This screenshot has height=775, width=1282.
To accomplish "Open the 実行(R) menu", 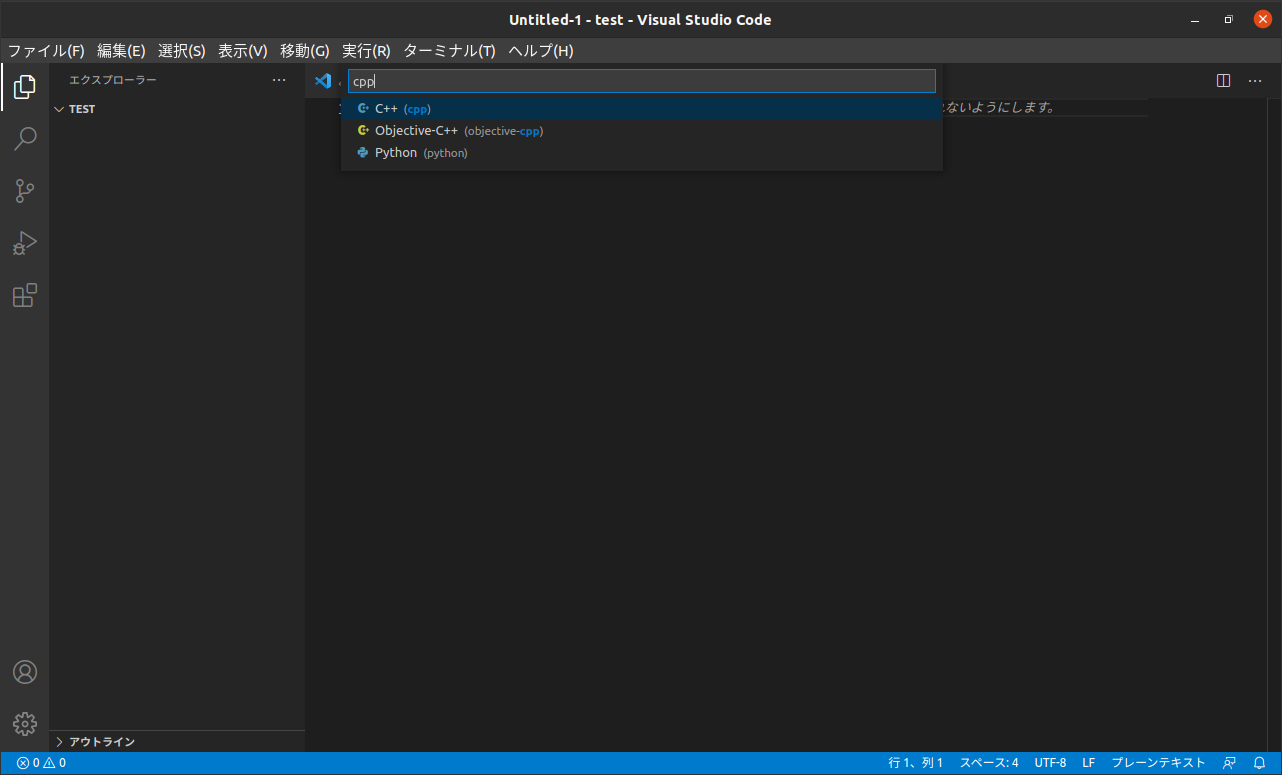I will click(x=366, y=51).
